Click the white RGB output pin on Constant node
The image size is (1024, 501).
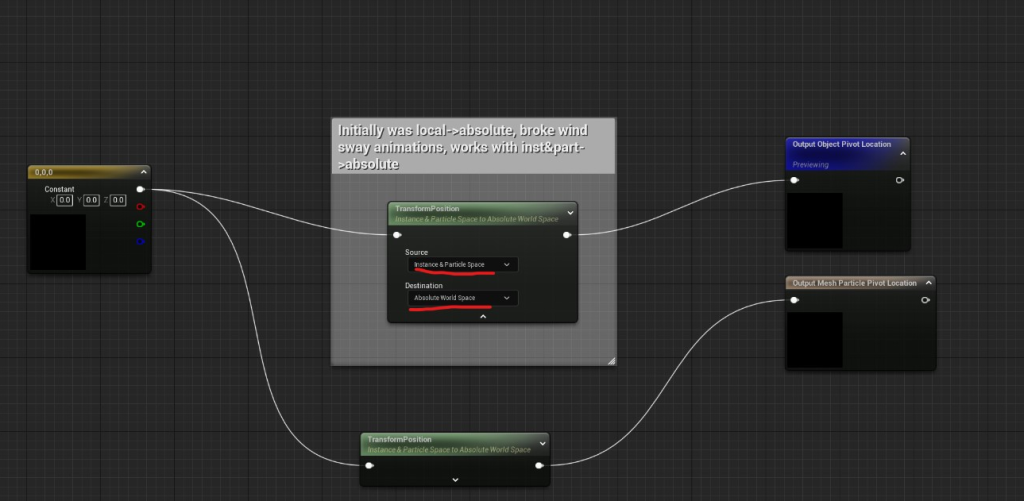point(140,189)
